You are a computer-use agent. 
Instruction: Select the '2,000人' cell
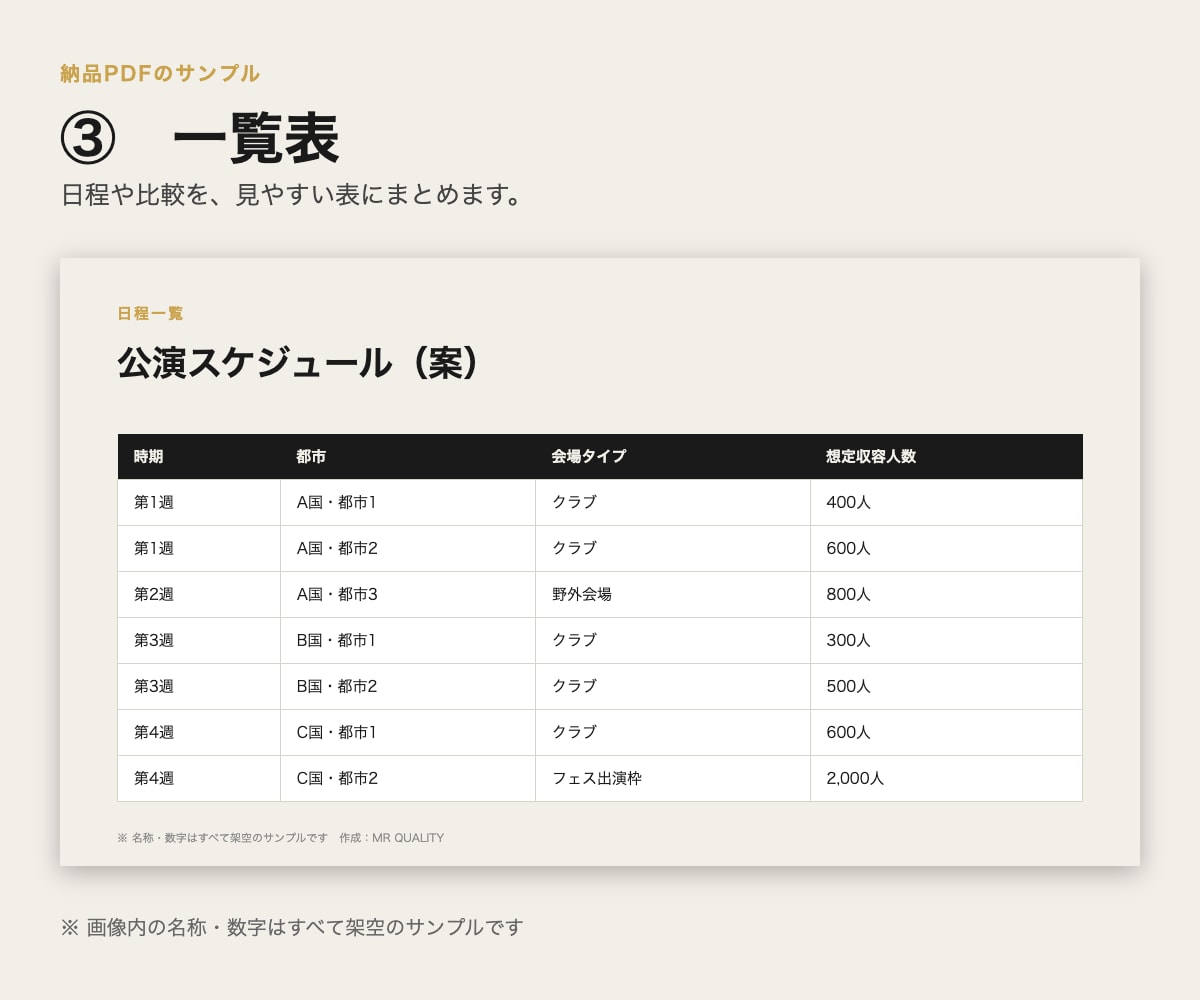(946, 778)
